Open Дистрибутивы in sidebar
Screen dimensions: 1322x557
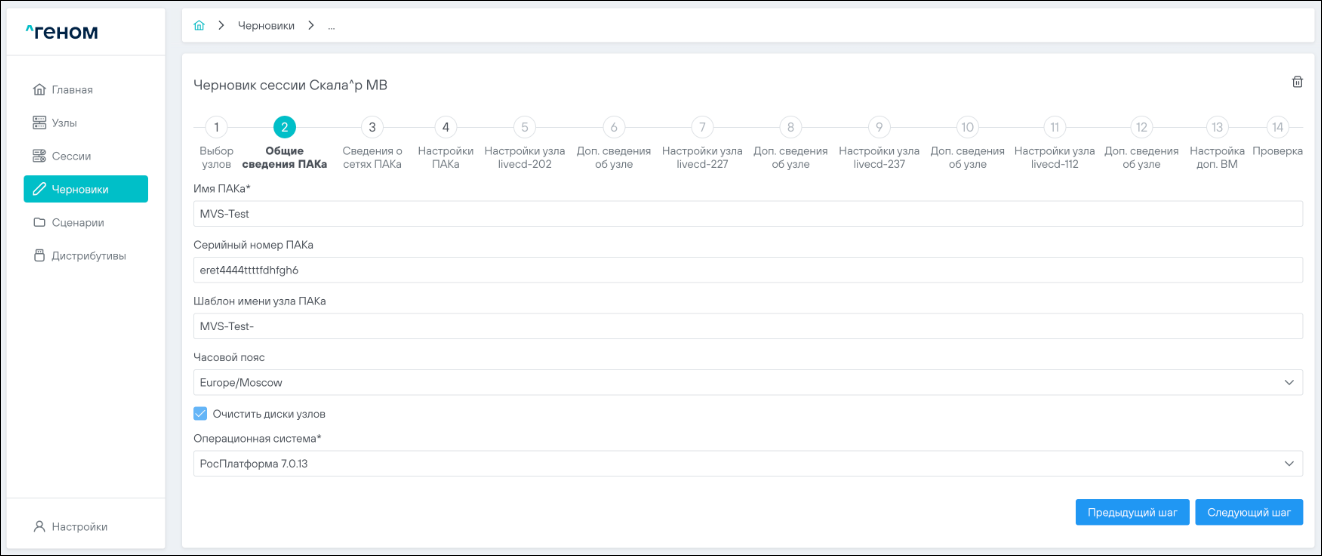point(88,255)
